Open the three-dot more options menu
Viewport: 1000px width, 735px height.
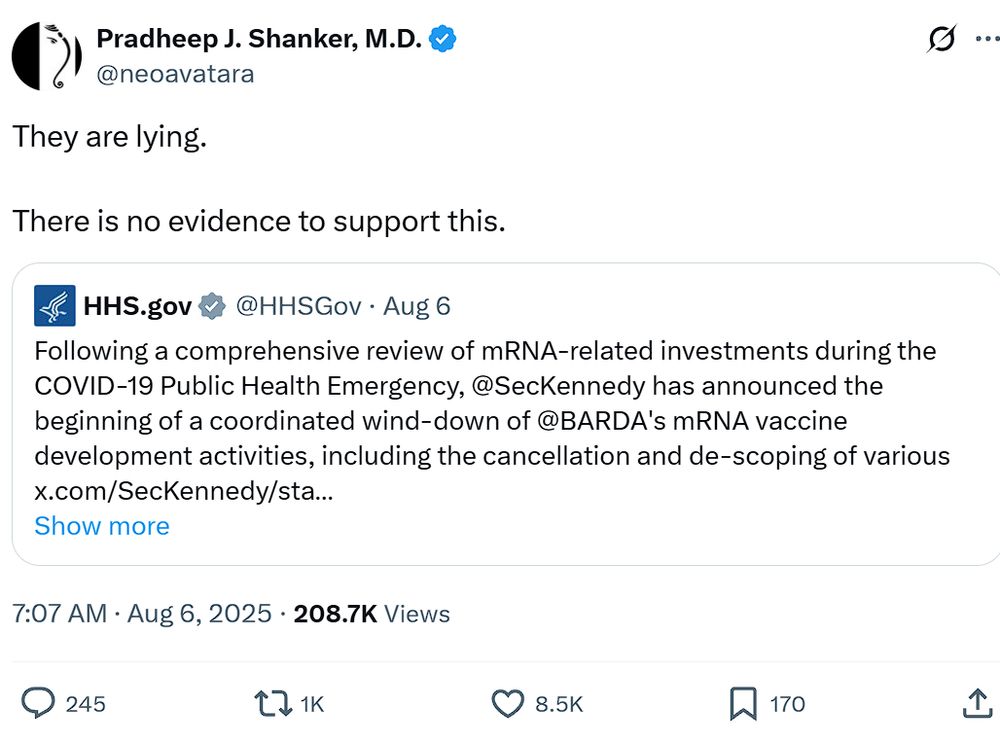click(986, 39)
